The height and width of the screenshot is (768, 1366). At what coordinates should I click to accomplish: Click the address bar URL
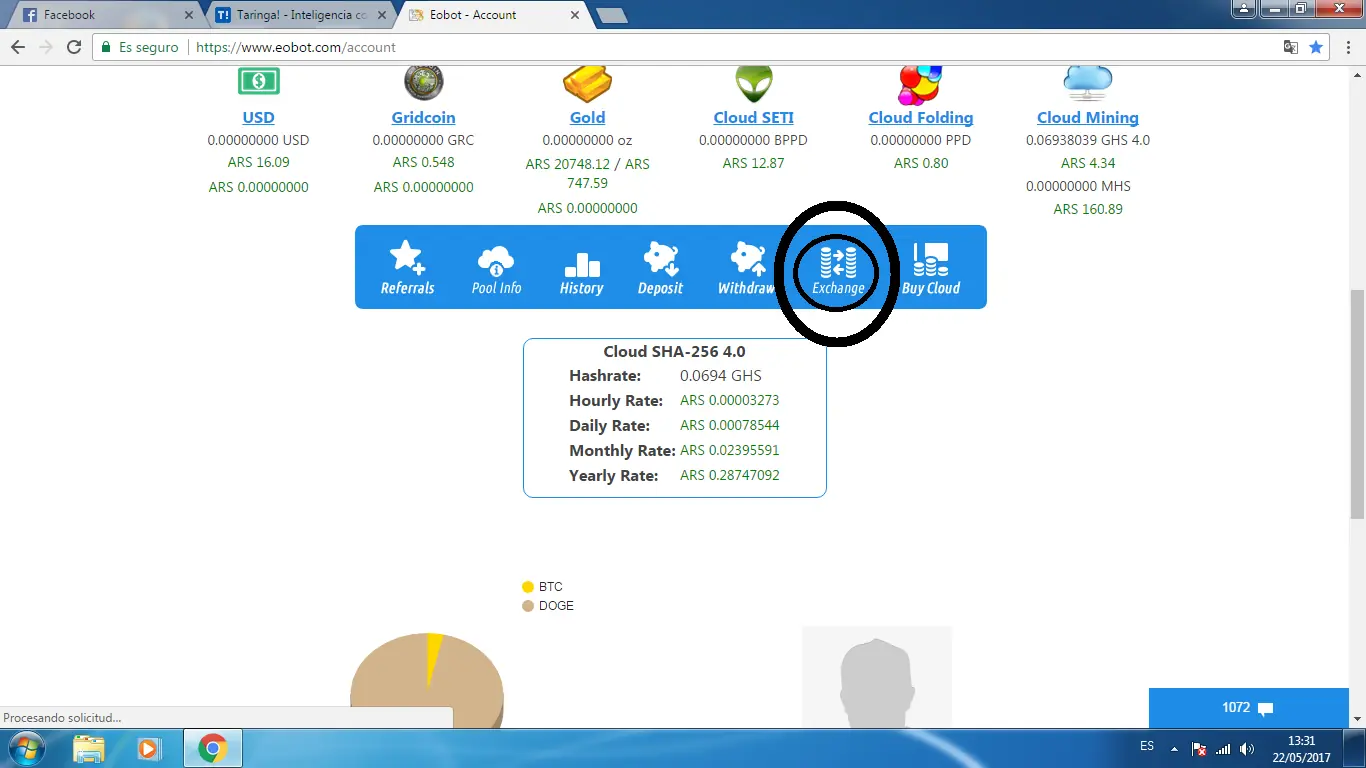pos(296,47)
